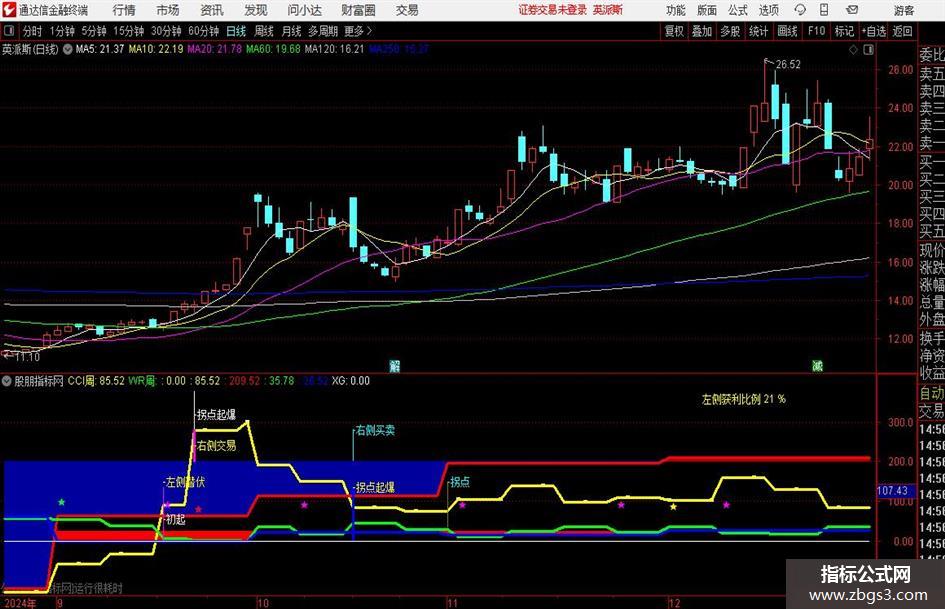
Task: Click the MA20: 21.78 value
Action: point(215,49)
